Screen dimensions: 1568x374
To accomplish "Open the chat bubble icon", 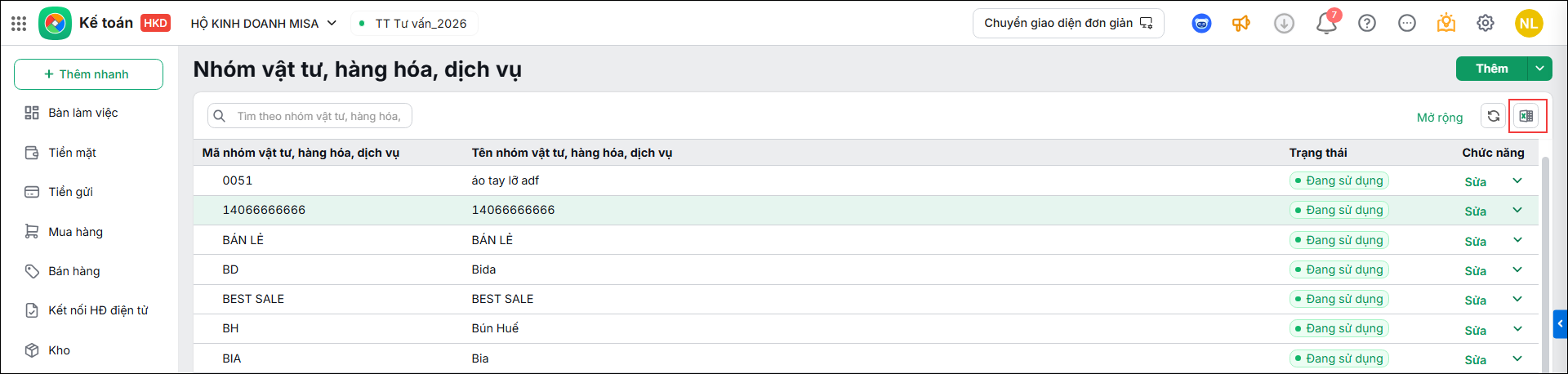I will pyautogui.click(x=1407, y=23).
